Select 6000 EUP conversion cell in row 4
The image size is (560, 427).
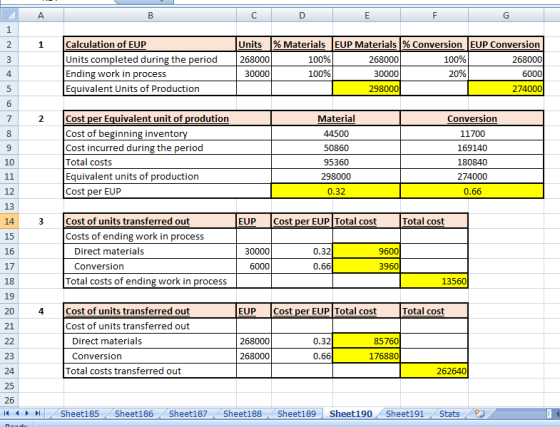(x=506, y=74)
